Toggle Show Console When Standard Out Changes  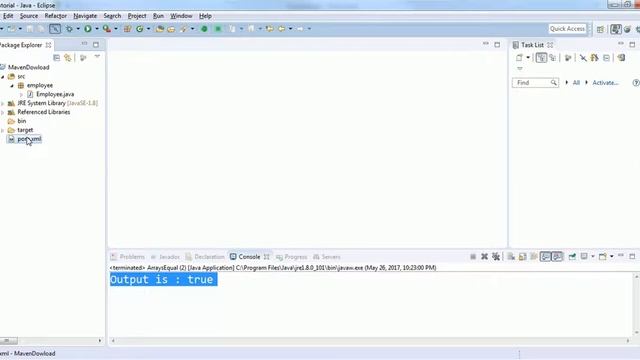pyautogui.click(x=546, y=256)
